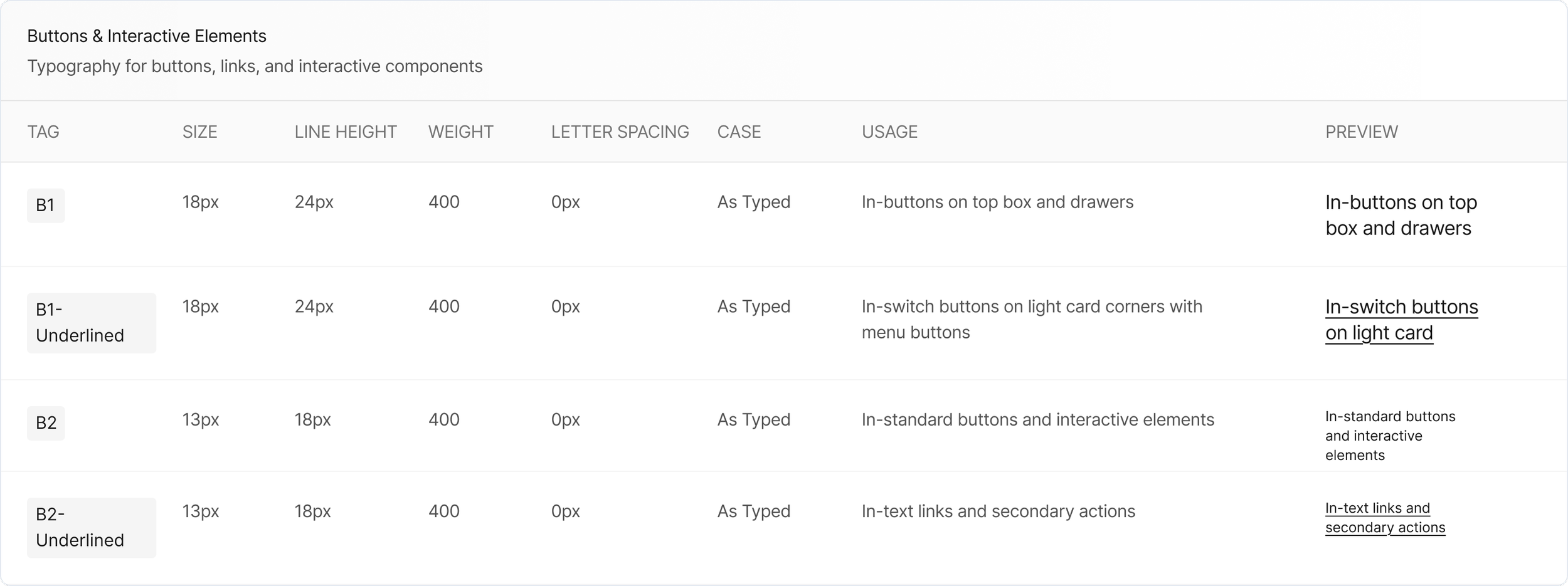
Task: Select the LETTER SPACING column header
Action: 620,132
